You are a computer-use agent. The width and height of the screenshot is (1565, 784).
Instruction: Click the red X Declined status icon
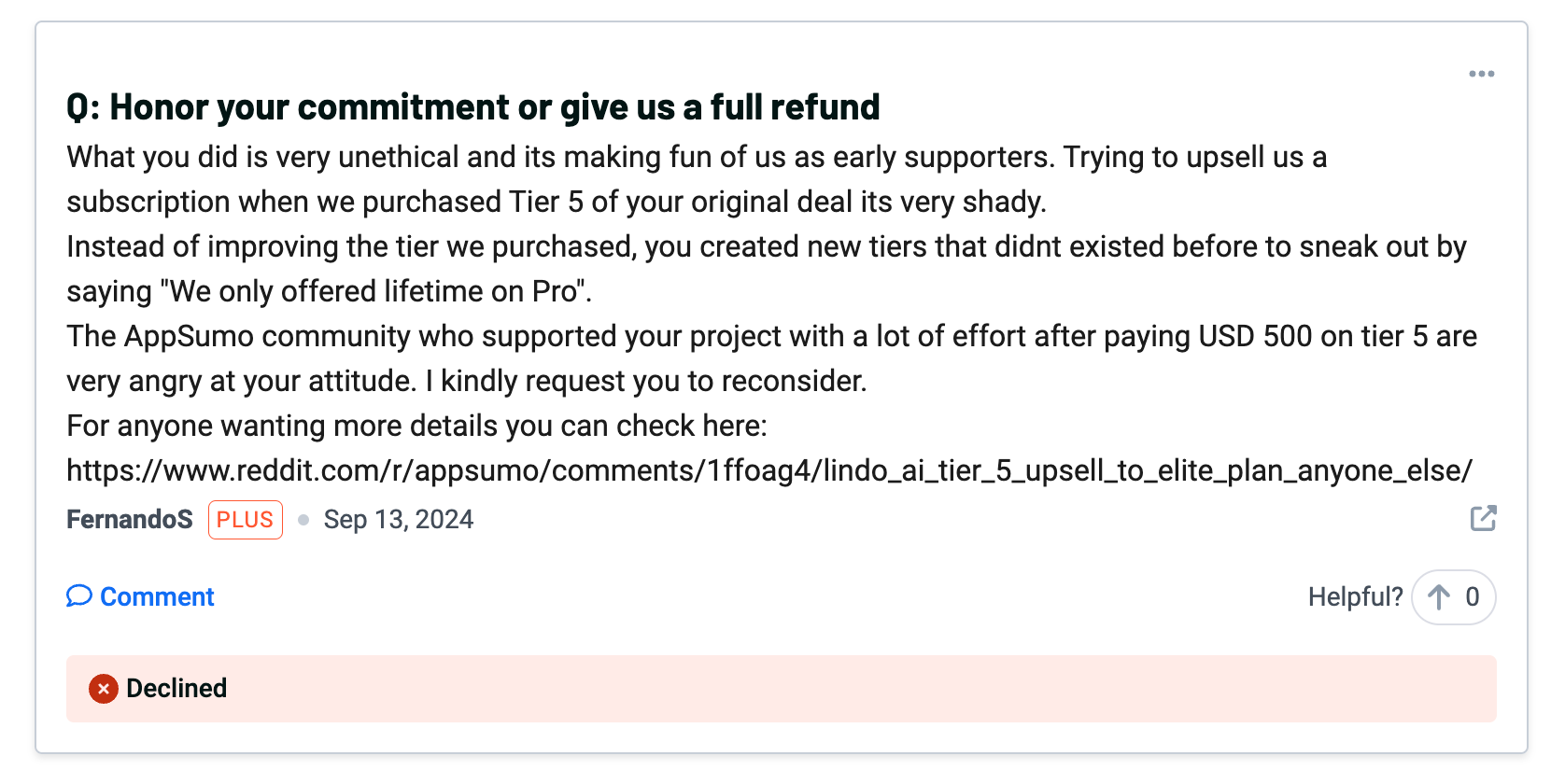[104, 689]
